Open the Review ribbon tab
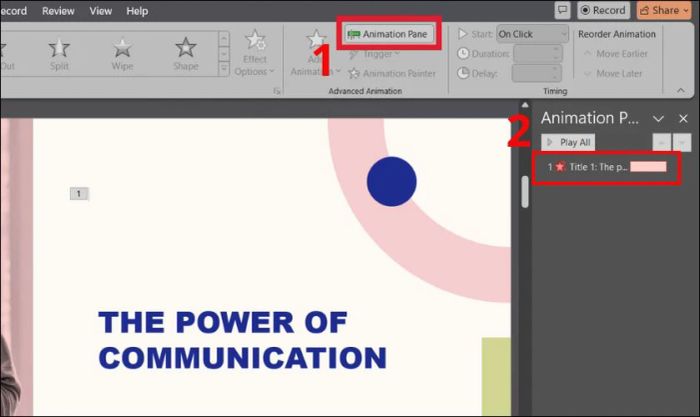 coord(58,11)
